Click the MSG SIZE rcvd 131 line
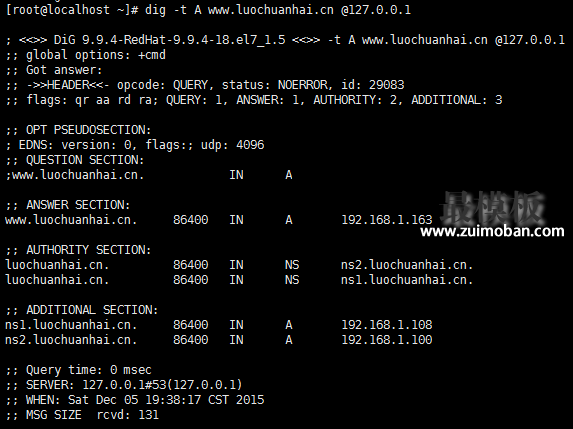 click(82, 414)
